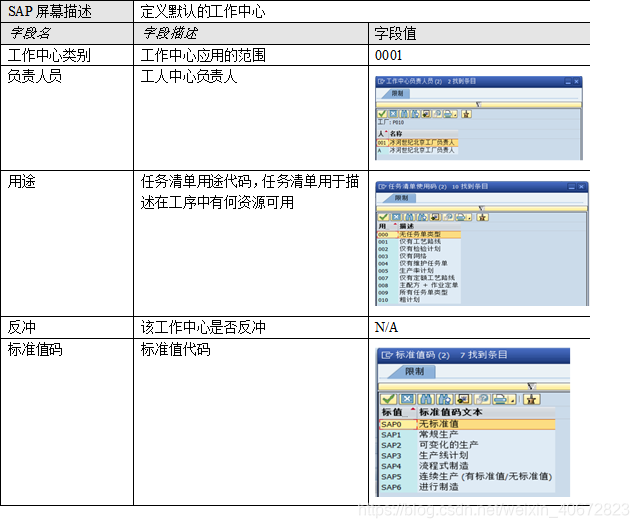Image resolution: width=639 pixels, height=528 pixels.
Task: Expand the filter bar arrow in 工作中心负责人员 dialog
Action: (x=478, y=105)
